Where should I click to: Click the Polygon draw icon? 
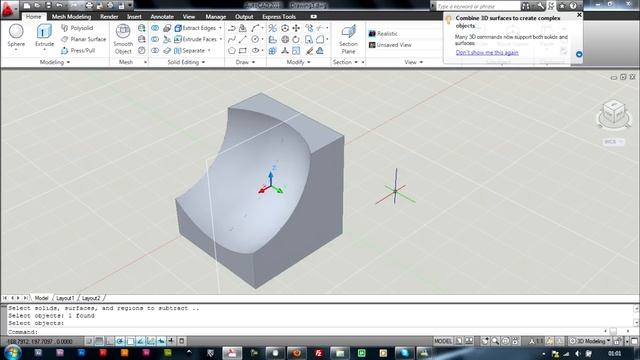pos(231,51)
